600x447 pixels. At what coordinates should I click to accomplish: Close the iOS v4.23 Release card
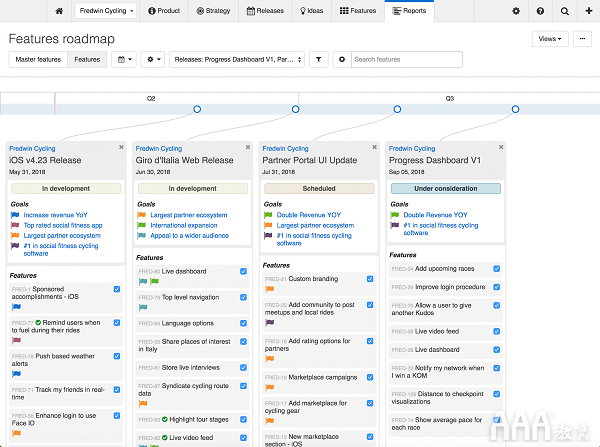(121, 147)
